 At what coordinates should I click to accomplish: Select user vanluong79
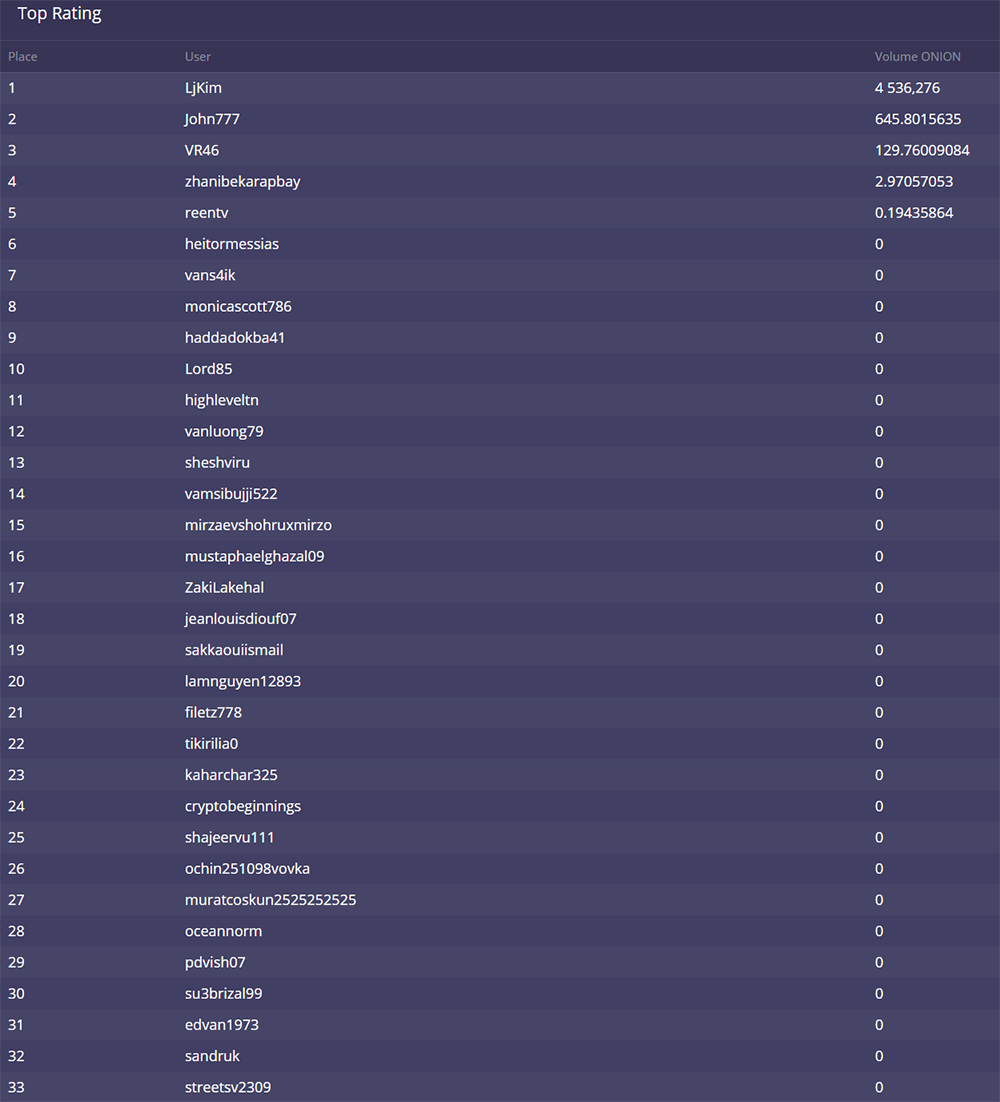point(224,432)
